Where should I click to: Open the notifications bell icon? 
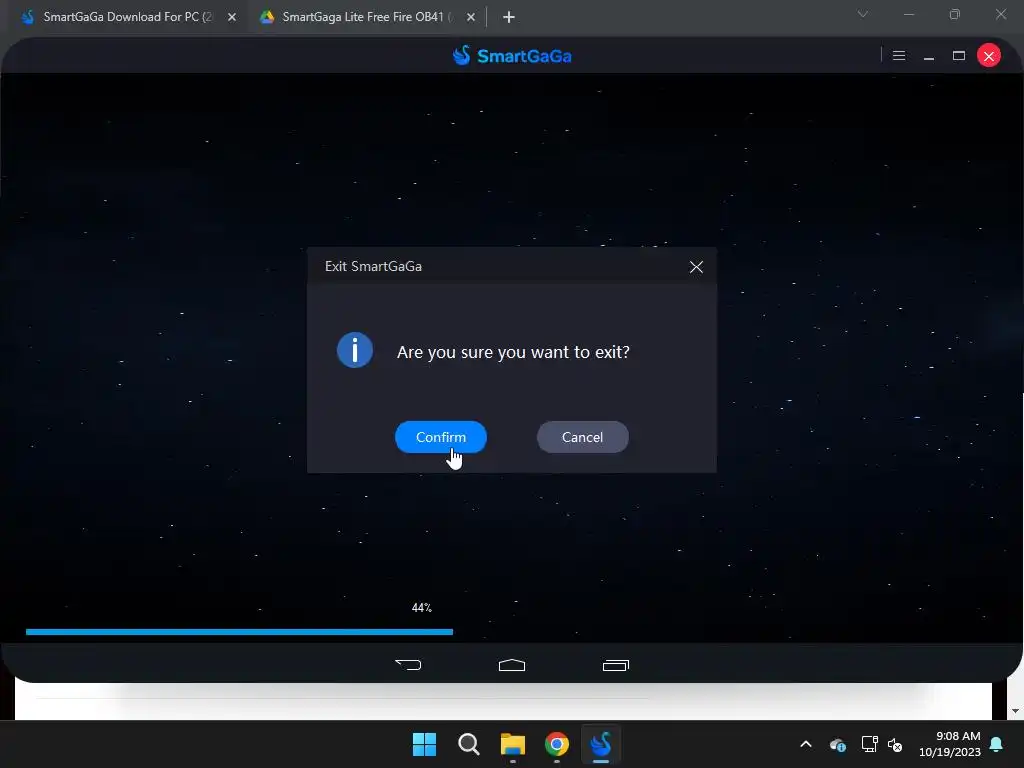(997, 744)
